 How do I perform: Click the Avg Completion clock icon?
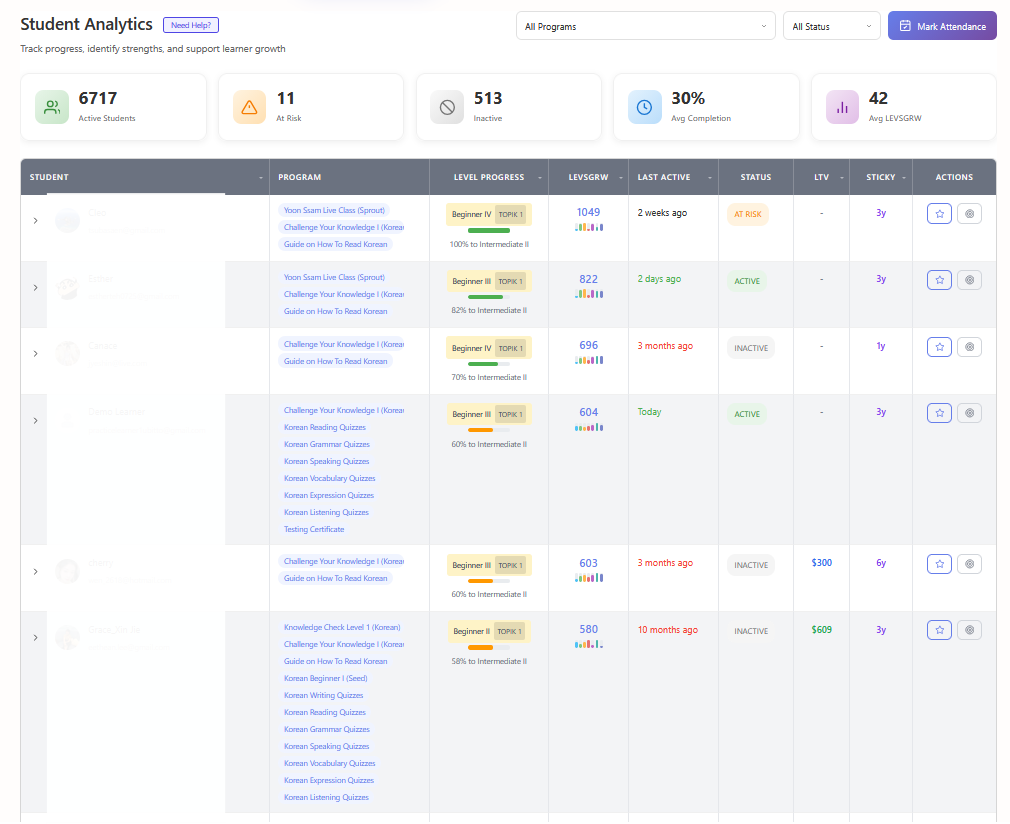coord(644,107)
